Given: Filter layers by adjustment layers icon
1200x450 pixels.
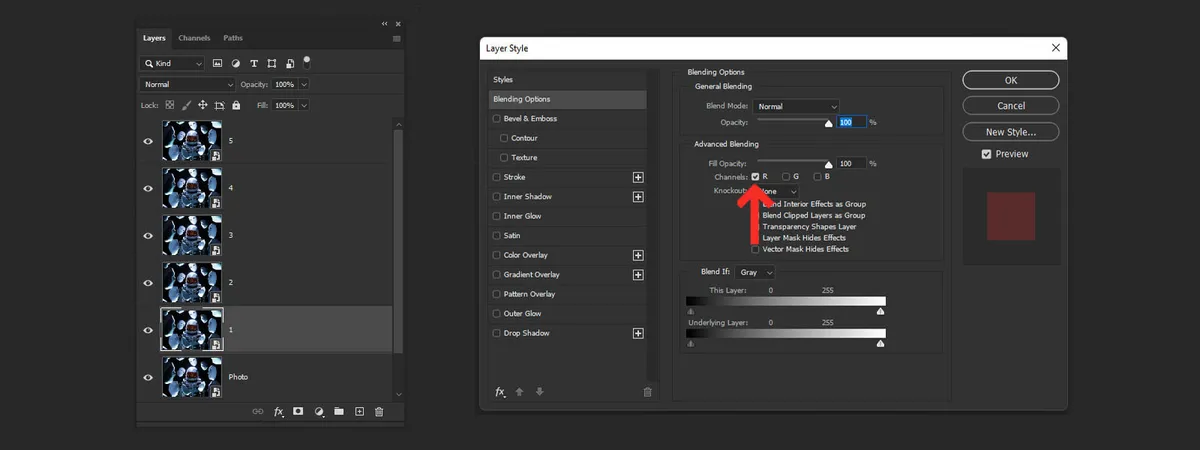Looking at the screenshot, I should tap(235, 63).
